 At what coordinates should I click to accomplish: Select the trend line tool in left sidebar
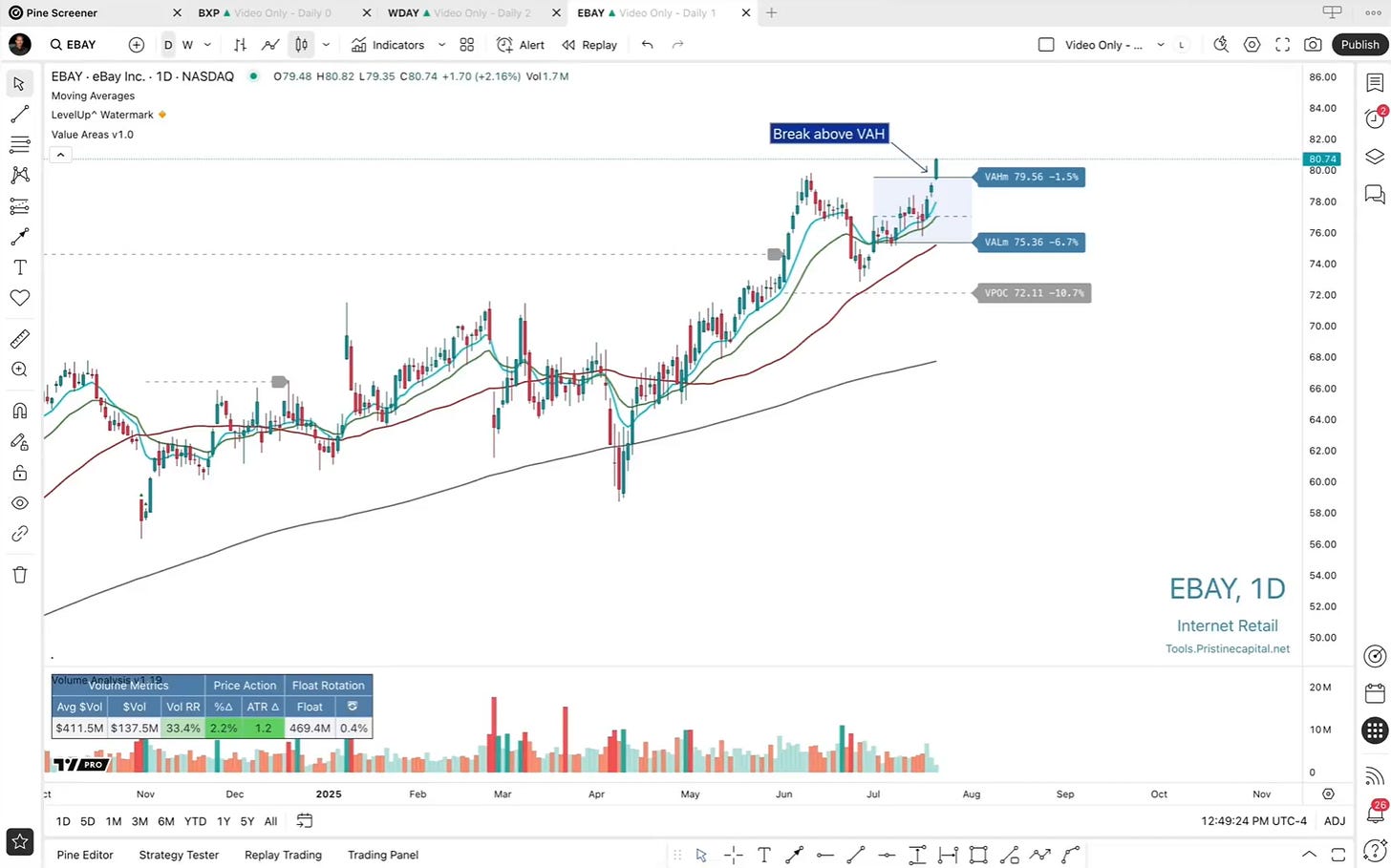[x=19, y=115]
